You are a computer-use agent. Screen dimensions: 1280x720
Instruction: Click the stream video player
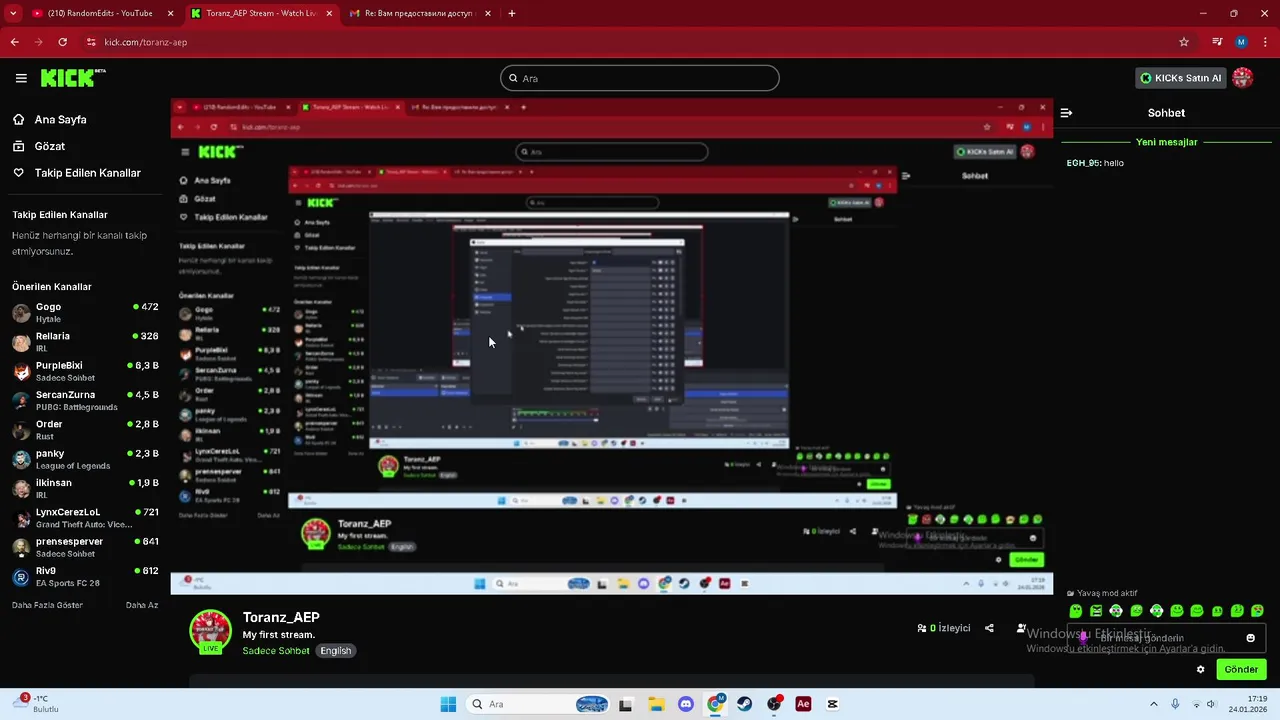[x=612, y=346]
